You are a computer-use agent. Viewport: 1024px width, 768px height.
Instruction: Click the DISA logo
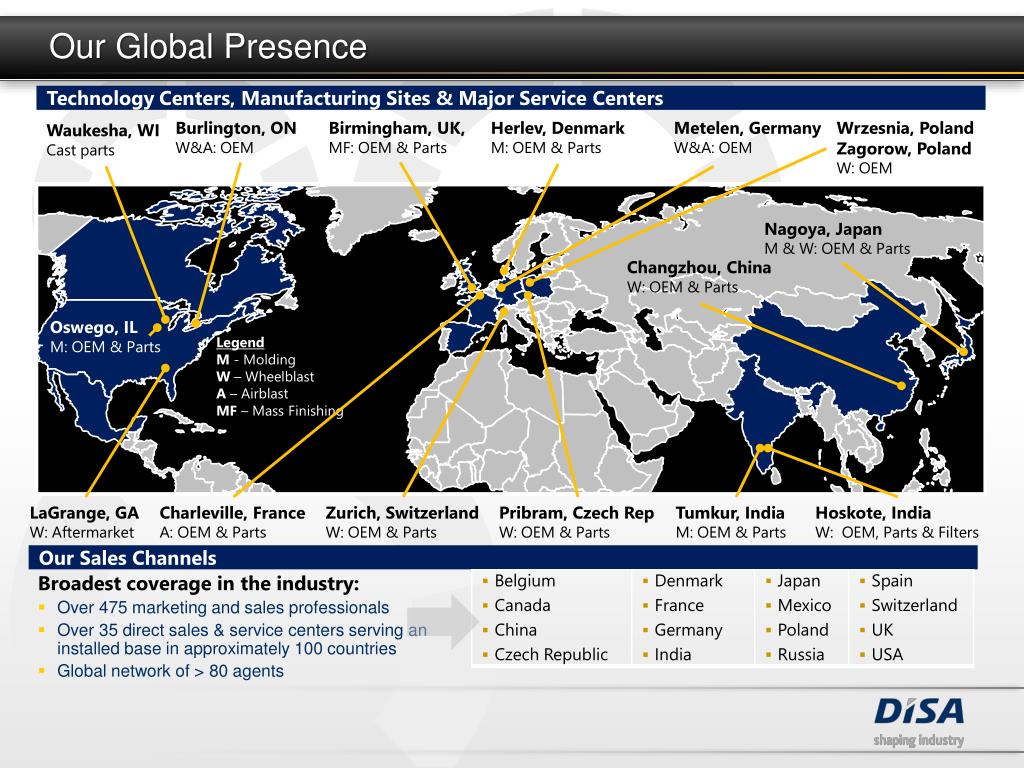coord(919,712)
